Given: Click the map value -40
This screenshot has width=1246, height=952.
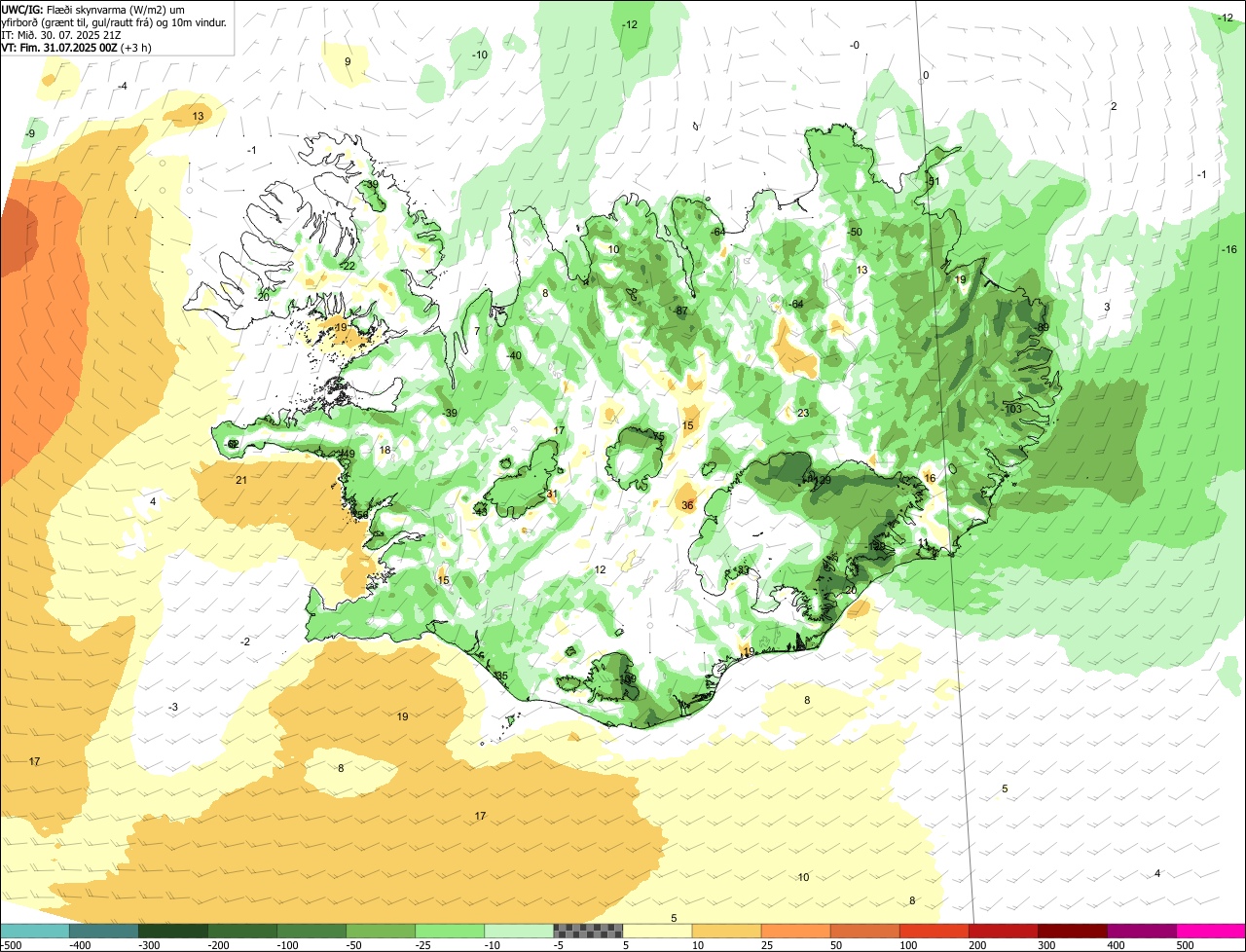Looking at the screenshot, I should (514, 355).
